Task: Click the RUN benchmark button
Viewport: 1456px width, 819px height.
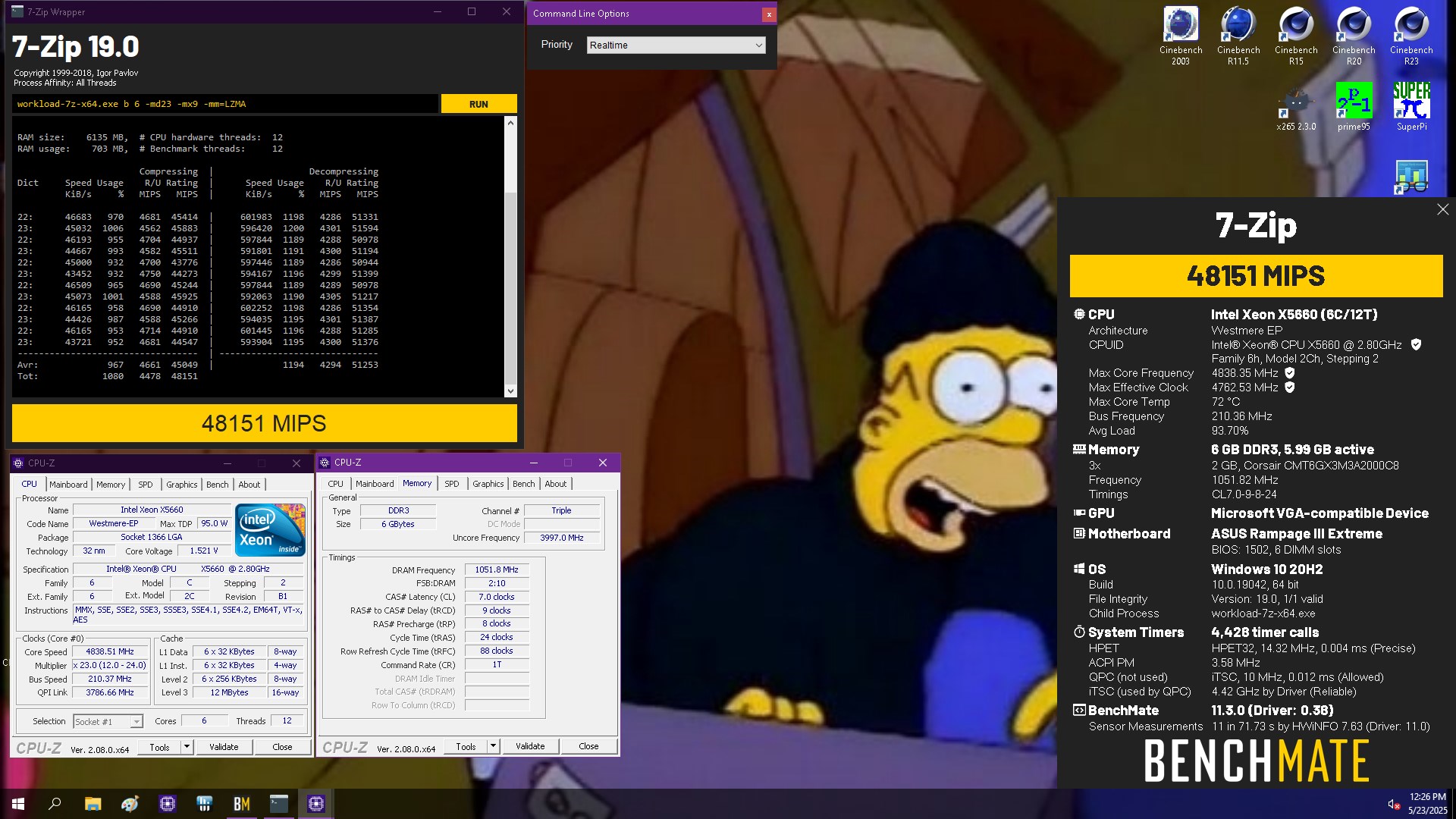Action: coord(479,104)
